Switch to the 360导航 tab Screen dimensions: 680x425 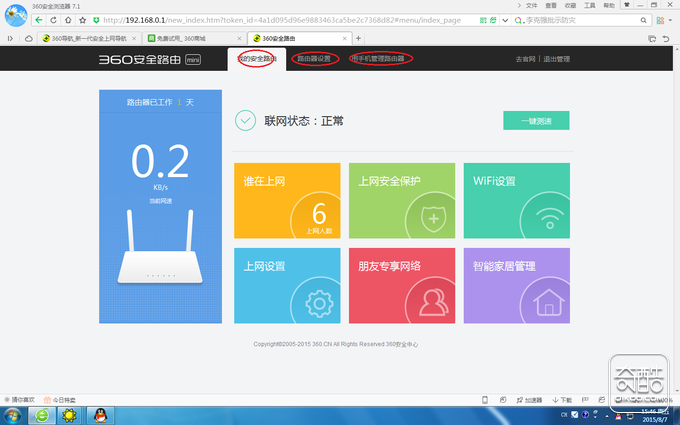[x=89, y=39]
